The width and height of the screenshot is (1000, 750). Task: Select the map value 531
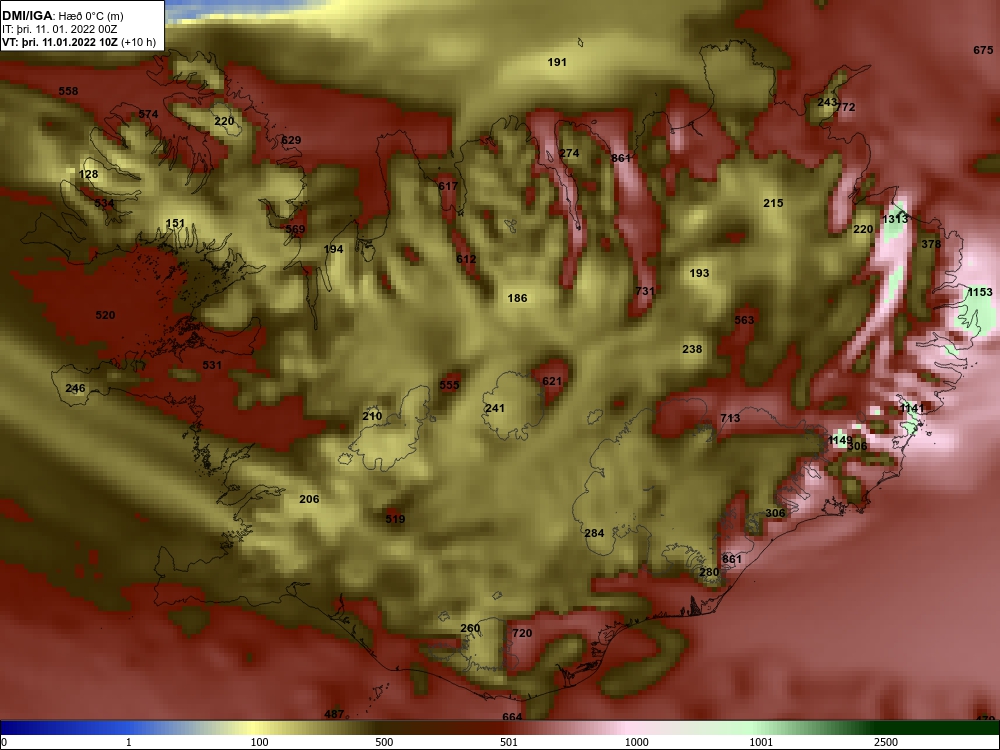click(212, 365)
